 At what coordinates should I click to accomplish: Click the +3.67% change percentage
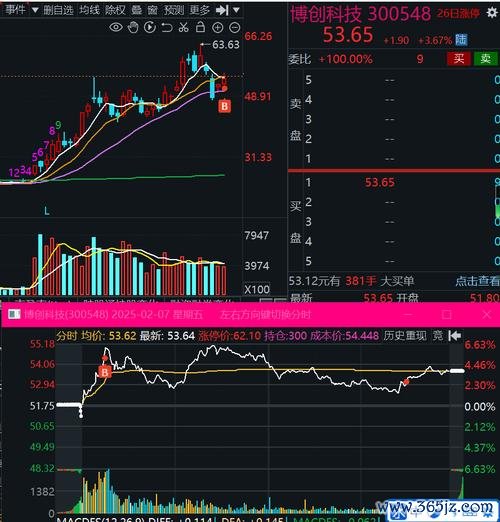[x=435, y=41]
